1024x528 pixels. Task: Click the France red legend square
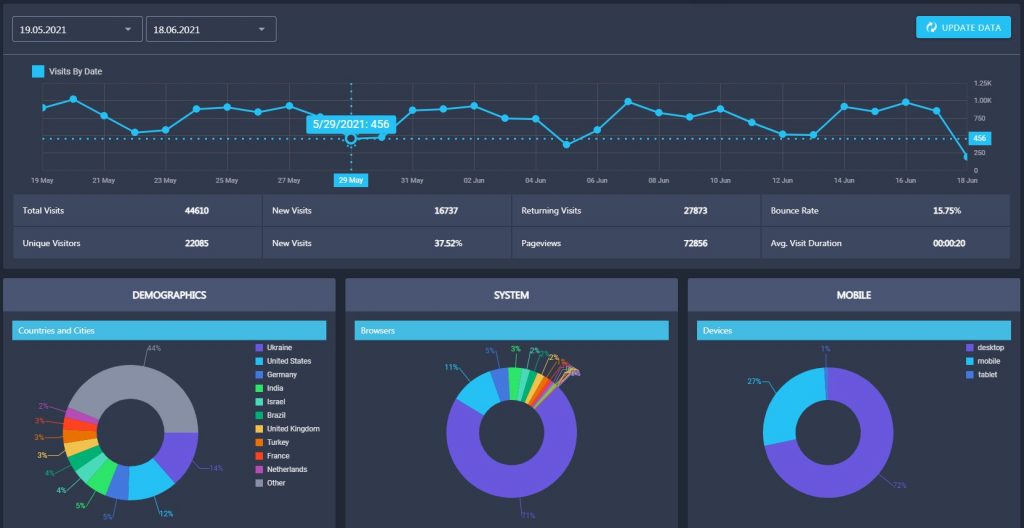coord(259,456)
